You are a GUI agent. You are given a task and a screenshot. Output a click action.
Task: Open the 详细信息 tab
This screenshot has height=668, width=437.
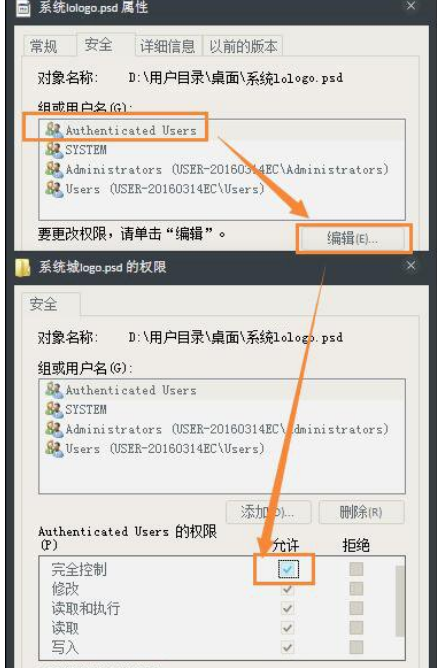[x=167, y=46]
